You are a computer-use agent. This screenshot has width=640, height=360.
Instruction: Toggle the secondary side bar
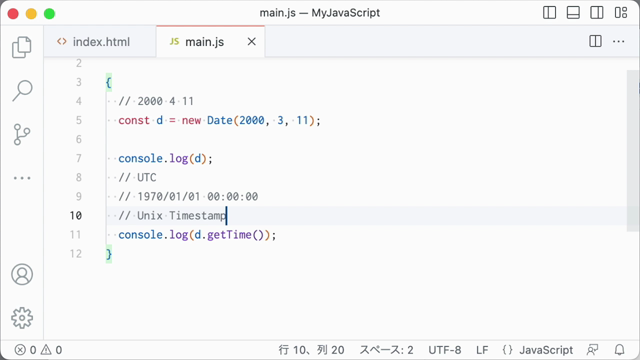coord(597,13)
